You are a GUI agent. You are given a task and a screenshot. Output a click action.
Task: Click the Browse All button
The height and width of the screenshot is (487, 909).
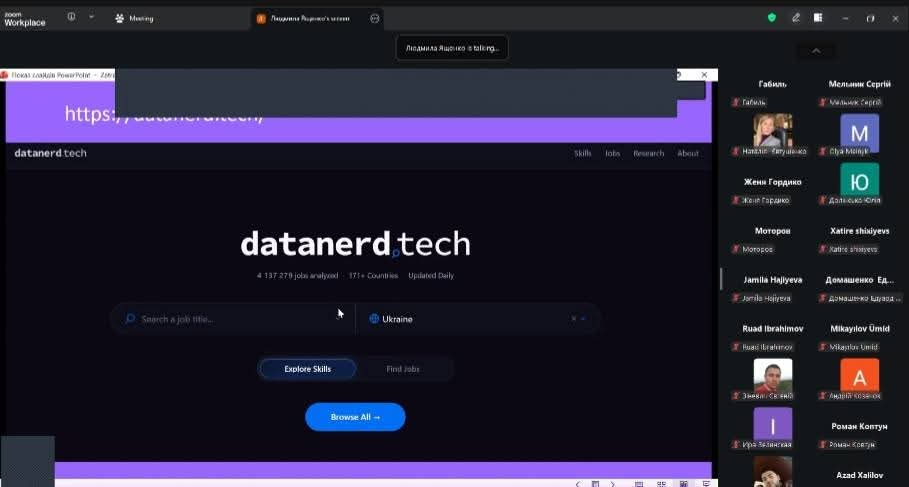[x=355, y=417]
